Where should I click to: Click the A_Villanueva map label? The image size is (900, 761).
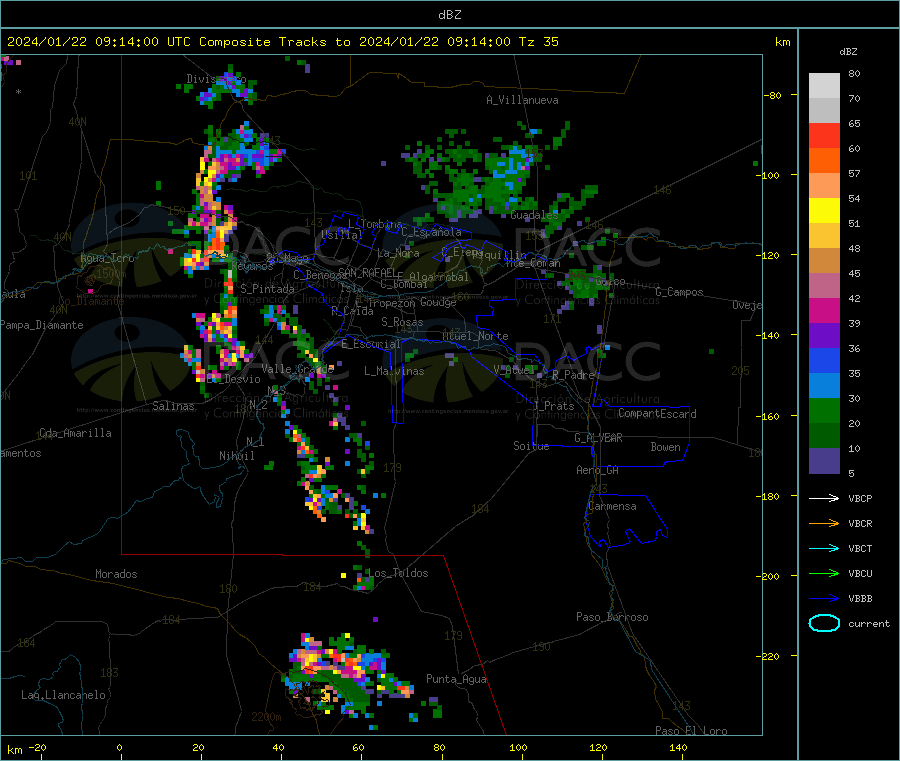522,100
